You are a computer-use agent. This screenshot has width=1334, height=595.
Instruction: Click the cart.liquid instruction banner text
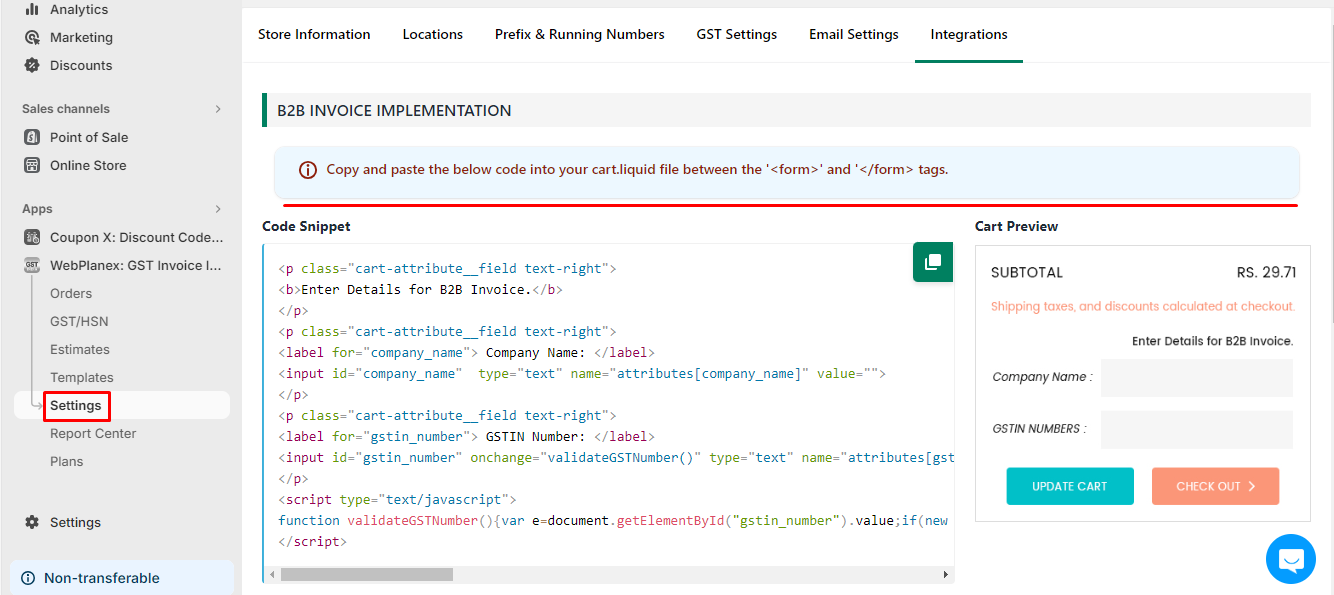tap(637, 170)
